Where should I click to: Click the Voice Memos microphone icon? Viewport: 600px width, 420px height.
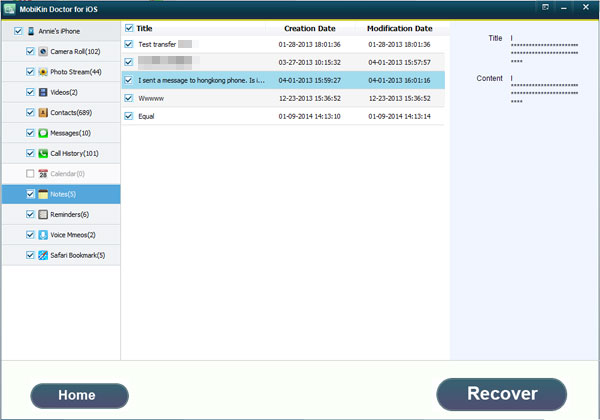click(43, 235)
